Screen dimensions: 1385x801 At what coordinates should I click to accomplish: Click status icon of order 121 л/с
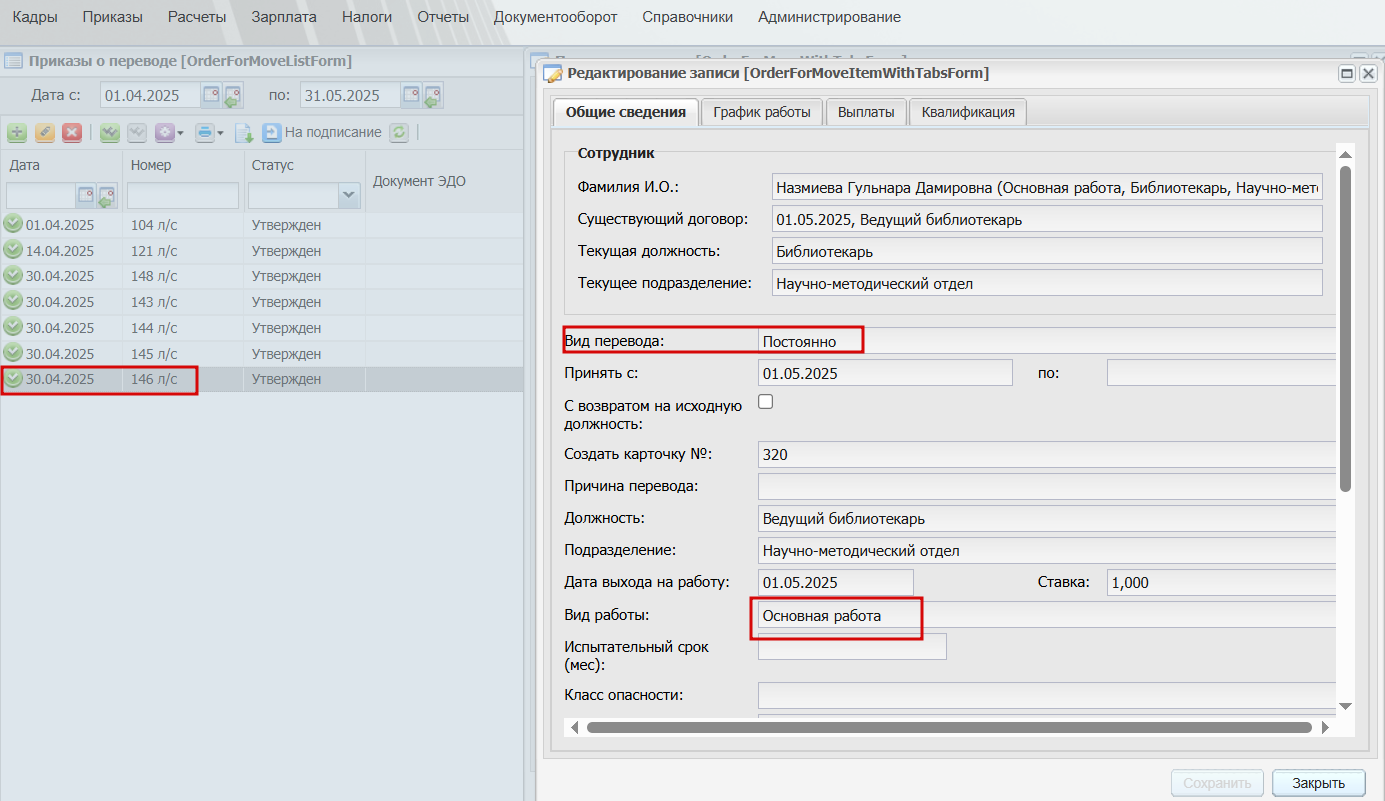point(13,250)
